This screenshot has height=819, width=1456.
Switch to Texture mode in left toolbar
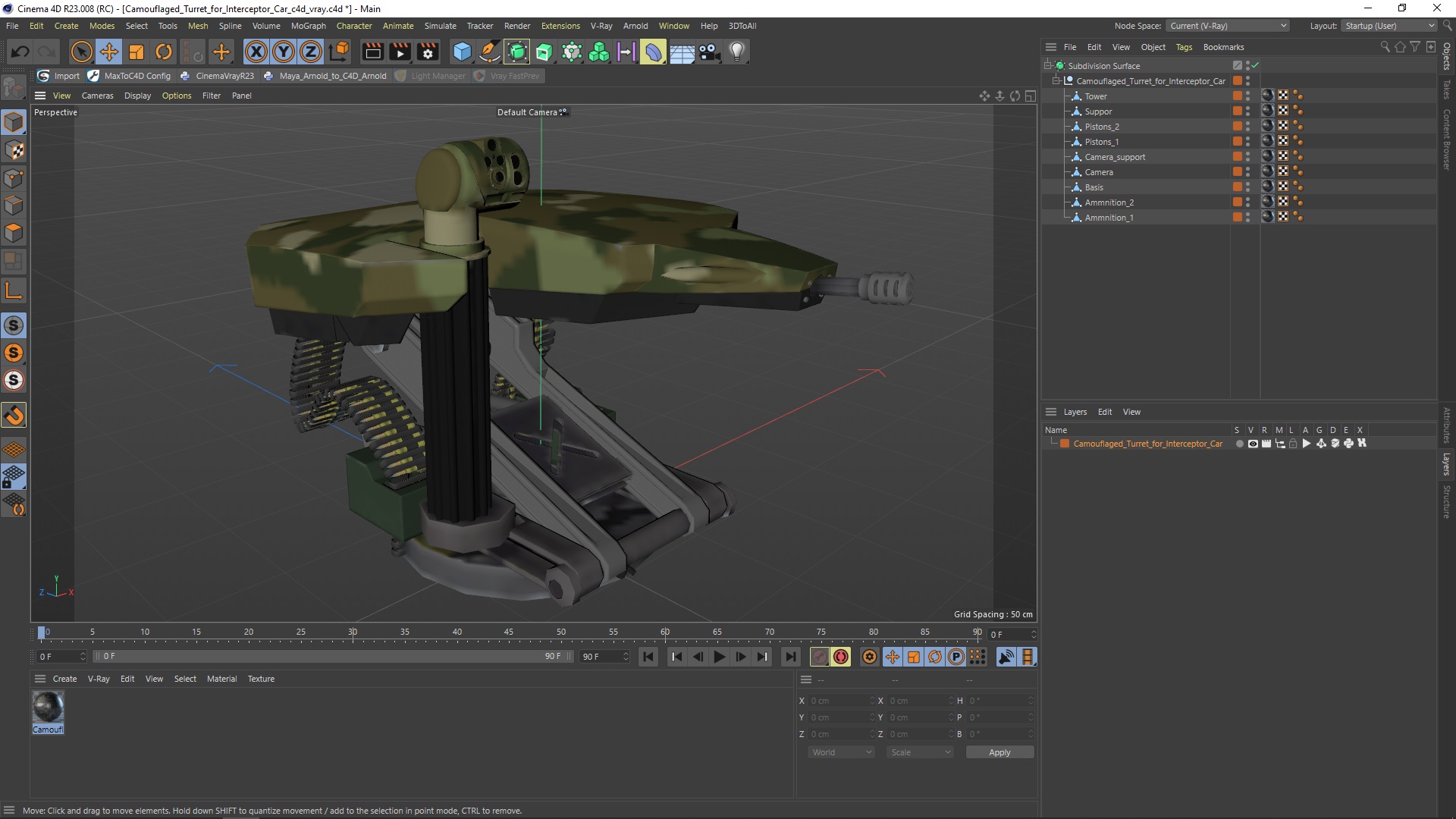coord(14,150)
